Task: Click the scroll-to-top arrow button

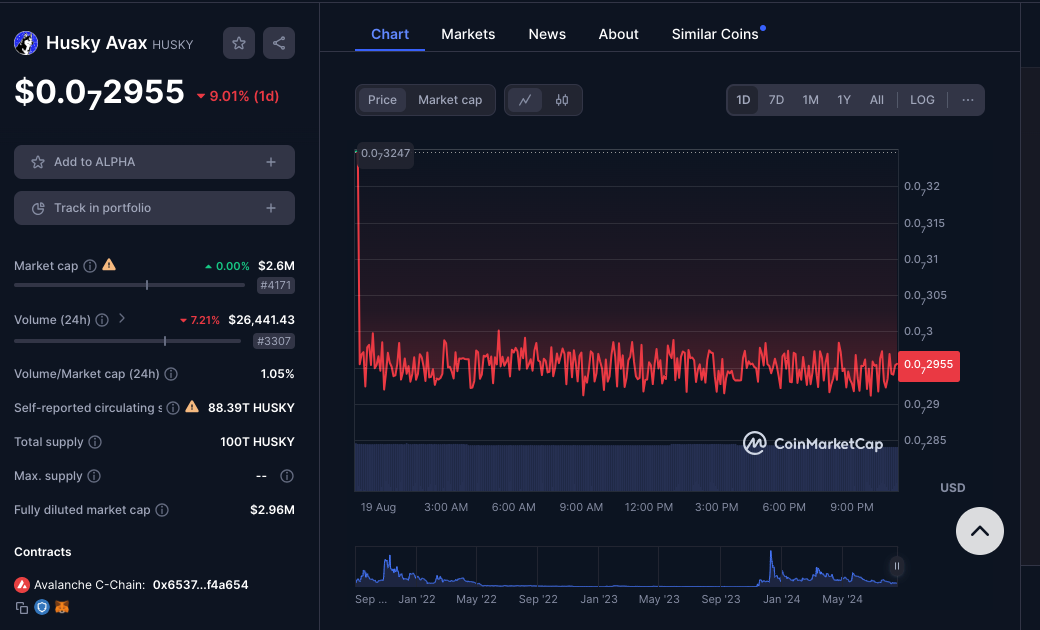Action: pyautogui.click(x=979, y=531)
